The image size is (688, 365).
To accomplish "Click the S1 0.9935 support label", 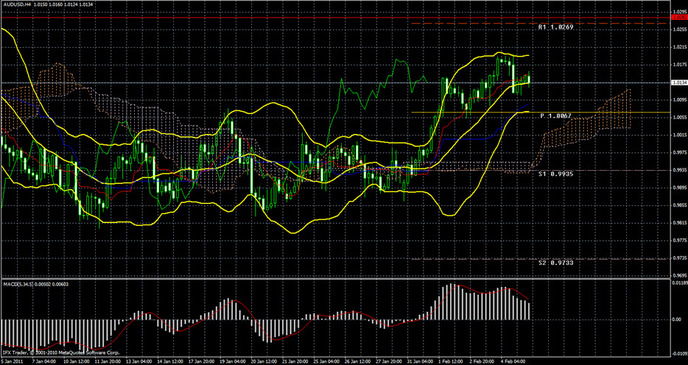I will pyautogui.click(x=555, y=174).
